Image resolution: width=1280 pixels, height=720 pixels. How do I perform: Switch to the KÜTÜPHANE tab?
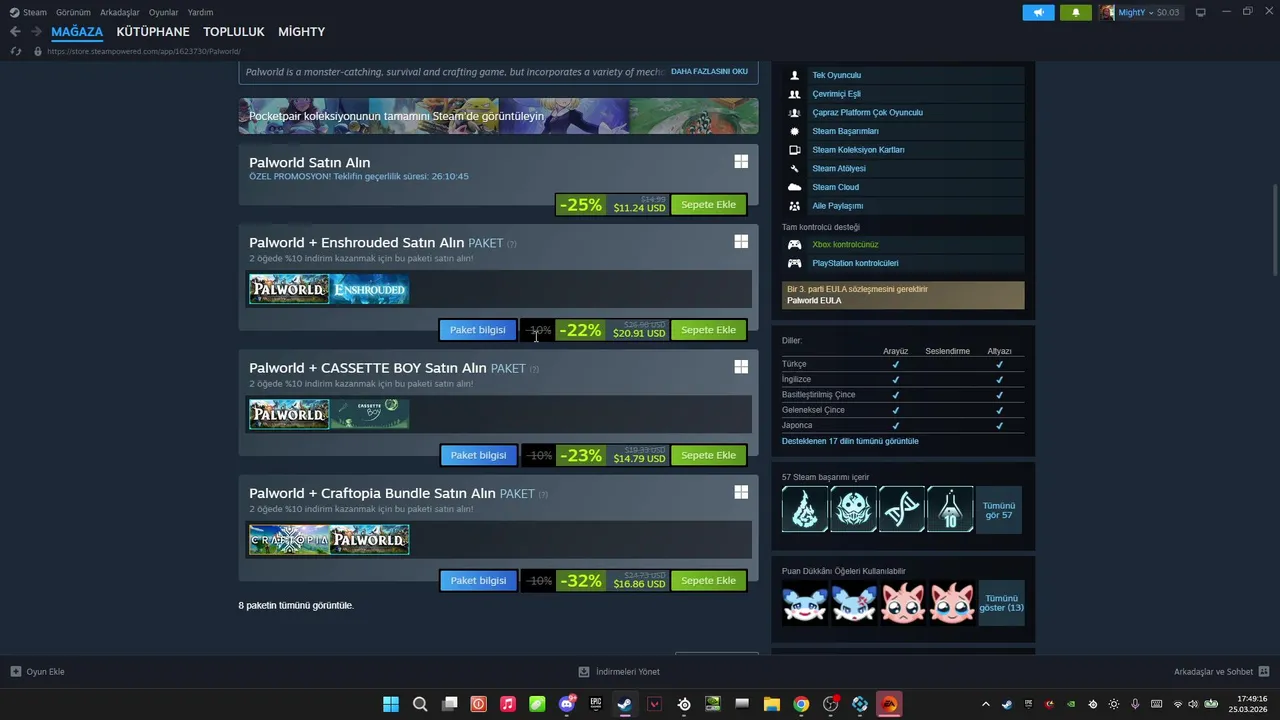pyautogui.click(x=153, y=32)
